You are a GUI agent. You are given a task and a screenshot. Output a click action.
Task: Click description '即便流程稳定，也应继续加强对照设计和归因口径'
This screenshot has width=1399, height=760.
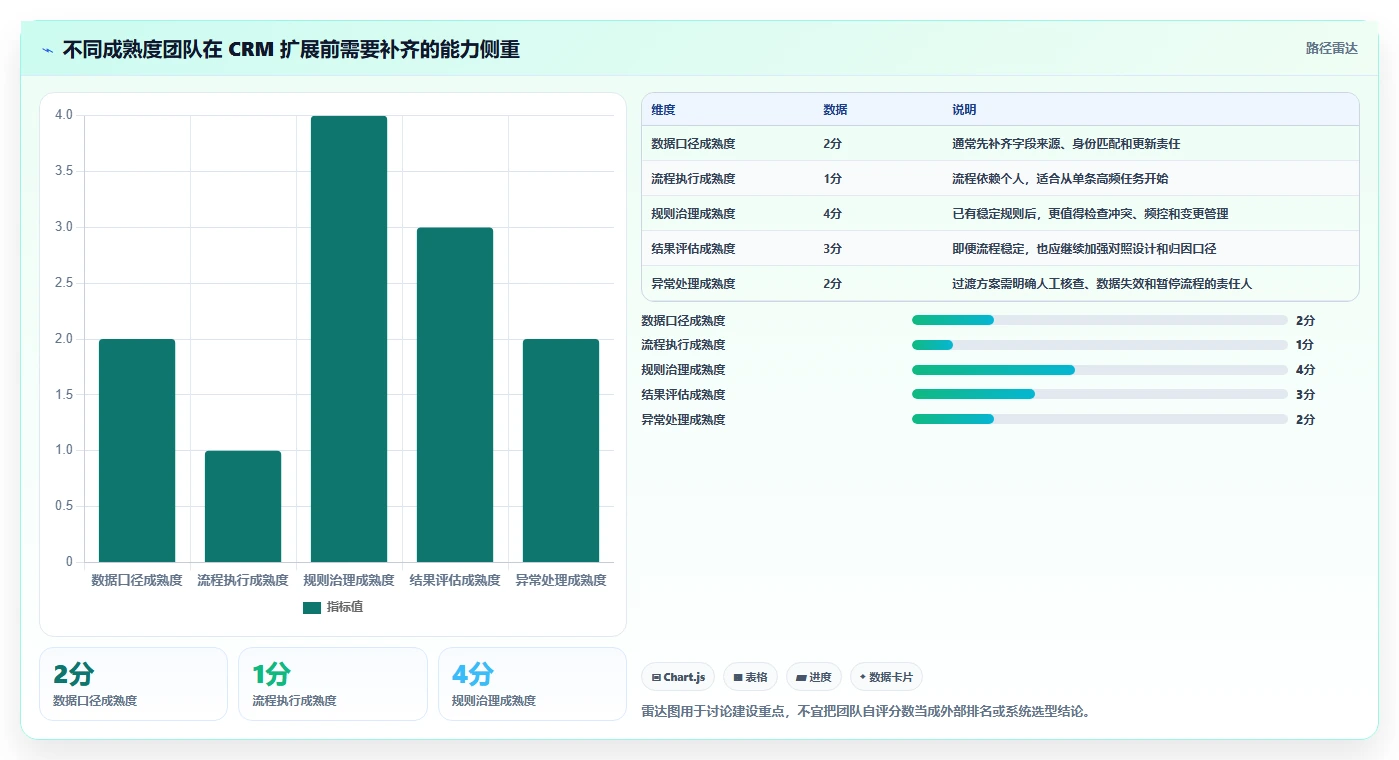(x=1084, y=249)
